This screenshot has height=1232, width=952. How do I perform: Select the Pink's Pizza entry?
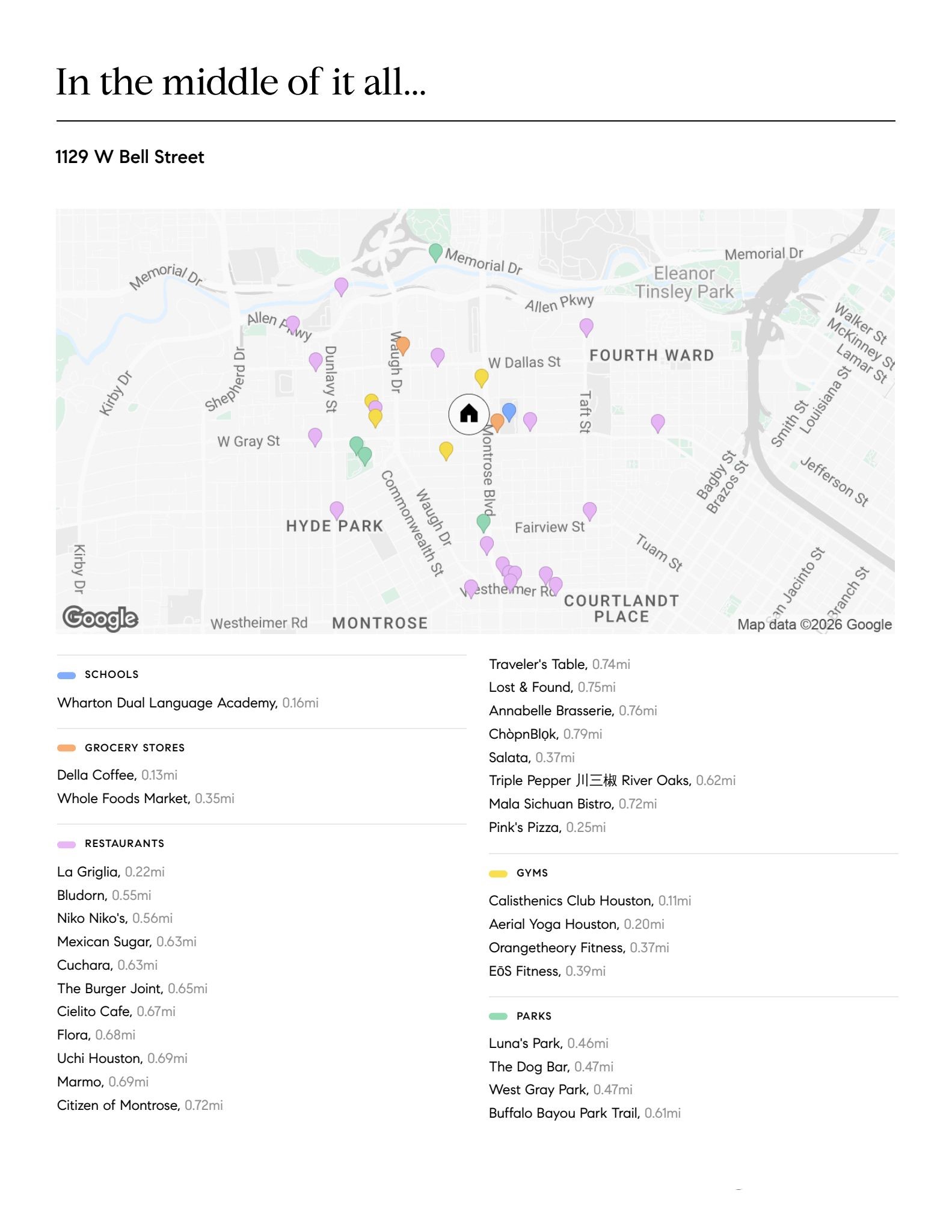click(547, 827)
